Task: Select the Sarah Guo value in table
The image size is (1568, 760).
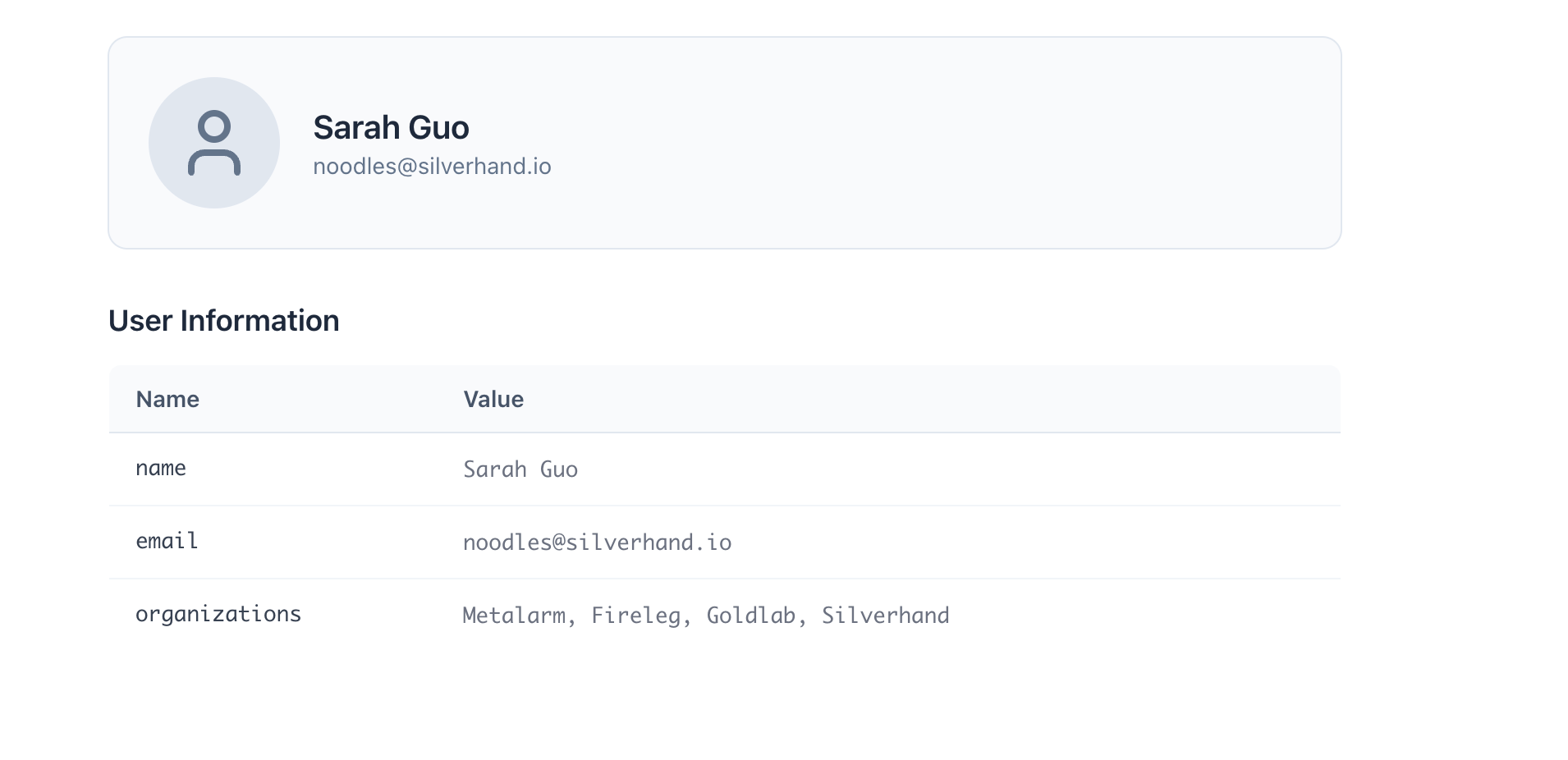Action: tap(520, 469)
